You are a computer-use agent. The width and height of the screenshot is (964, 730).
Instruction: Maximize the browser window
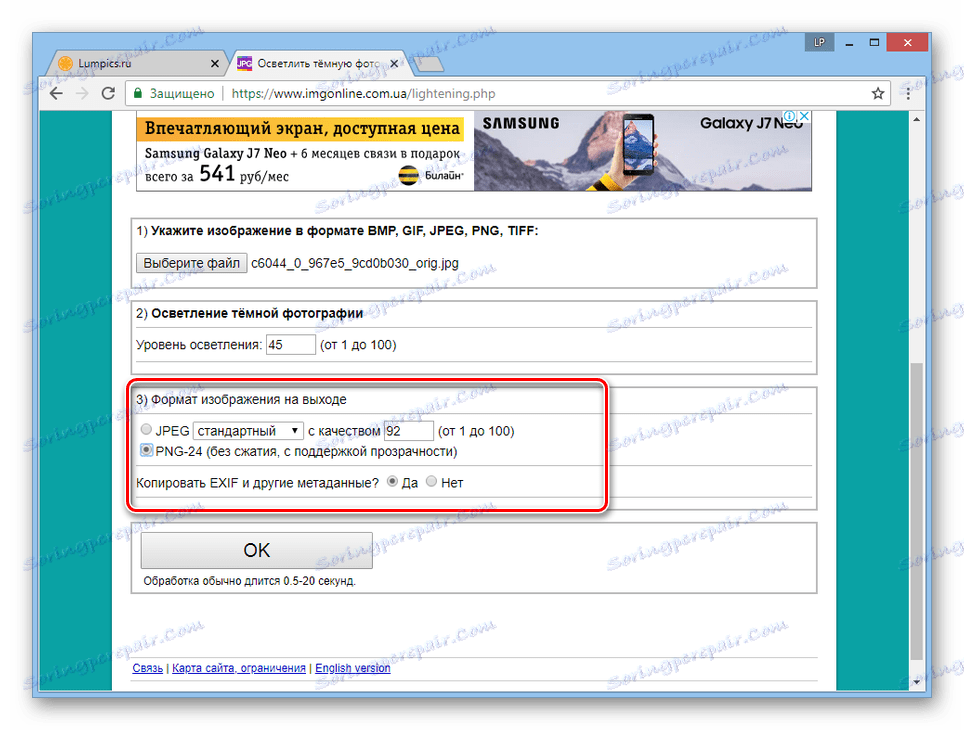tap(874, 42)
